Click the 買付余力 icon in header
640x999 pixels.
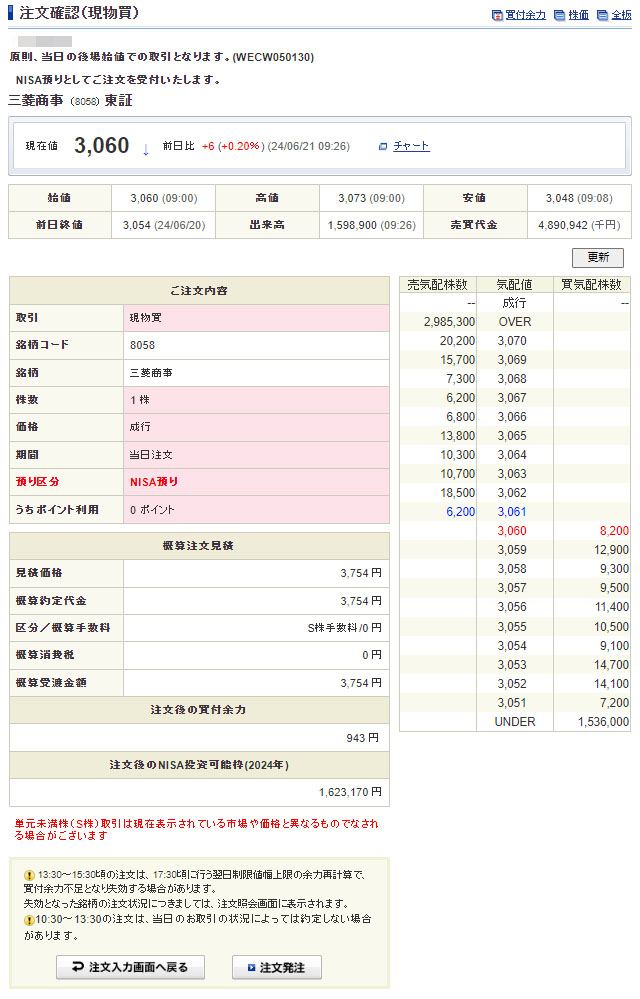click(x=497, y=15)
